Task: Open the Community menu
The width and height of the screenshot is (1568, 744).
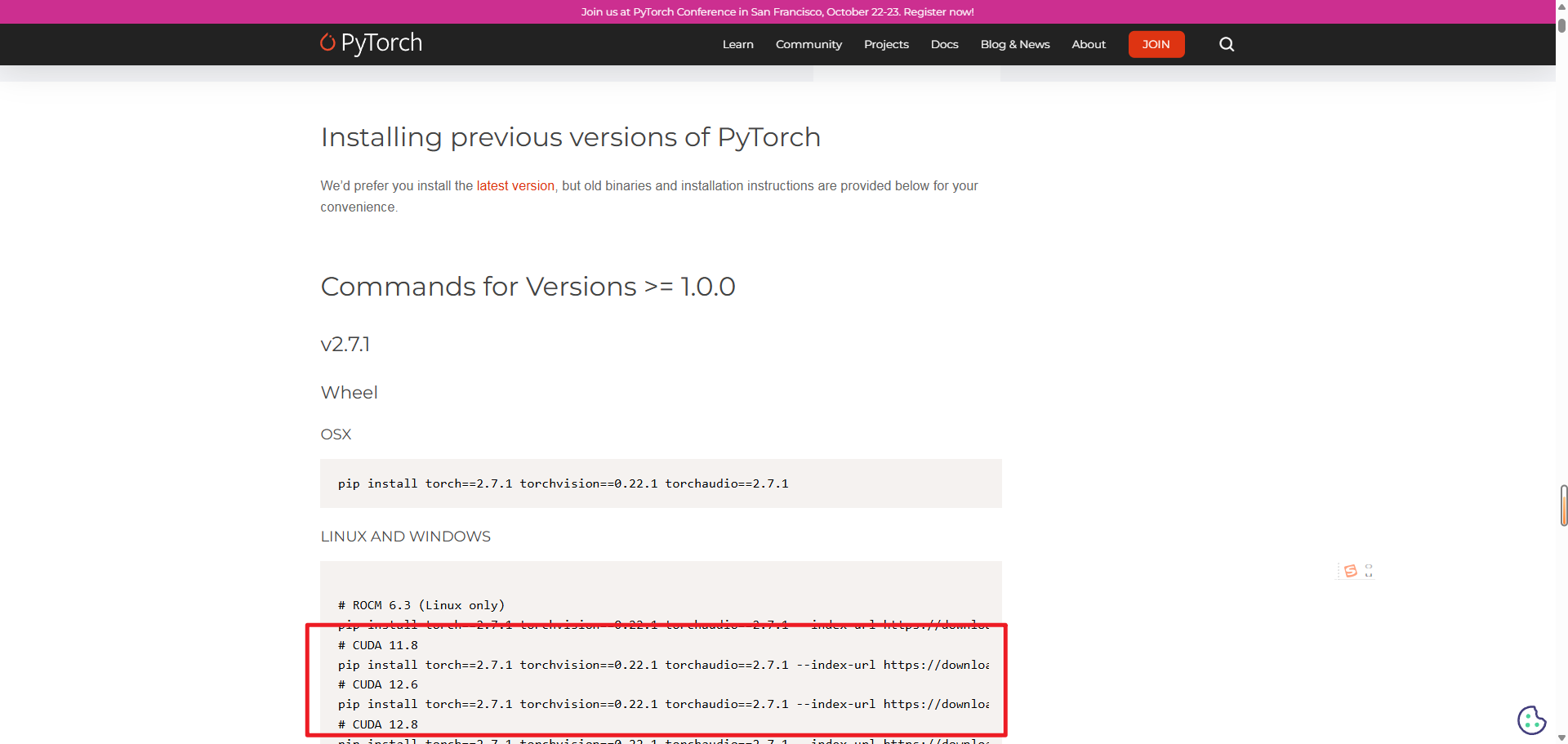Action: click(808, 44)
